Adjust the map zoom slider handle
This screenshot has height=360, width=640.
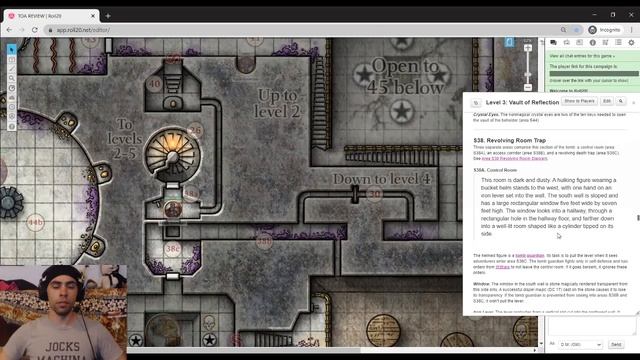pyautogui.click(x=528, y=75)
